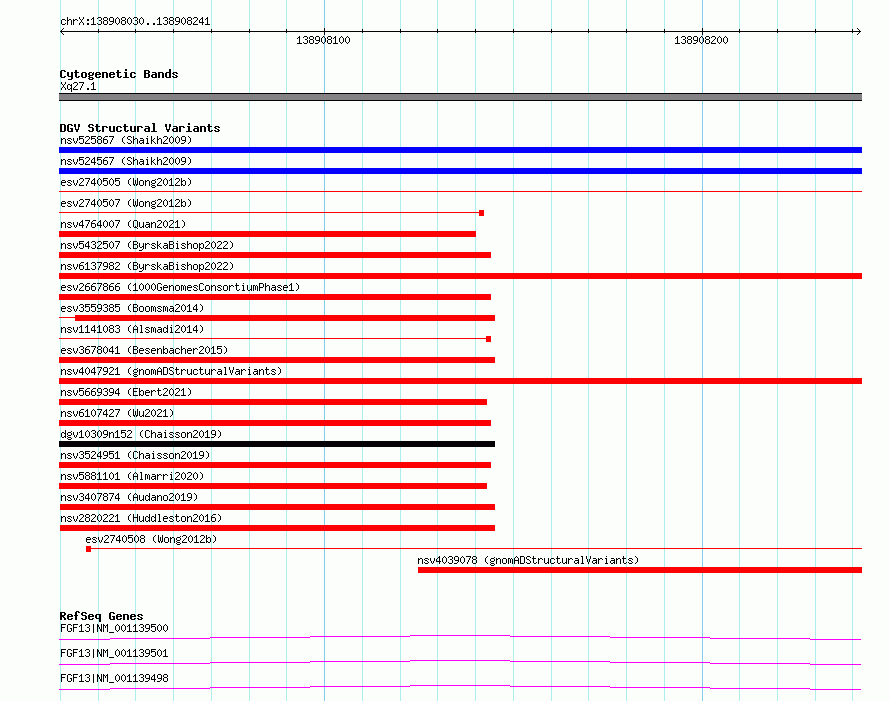Screen dimensions: 890x701
Task: Click the left arrowhead of the ruler
Action: tap(62, 31)
